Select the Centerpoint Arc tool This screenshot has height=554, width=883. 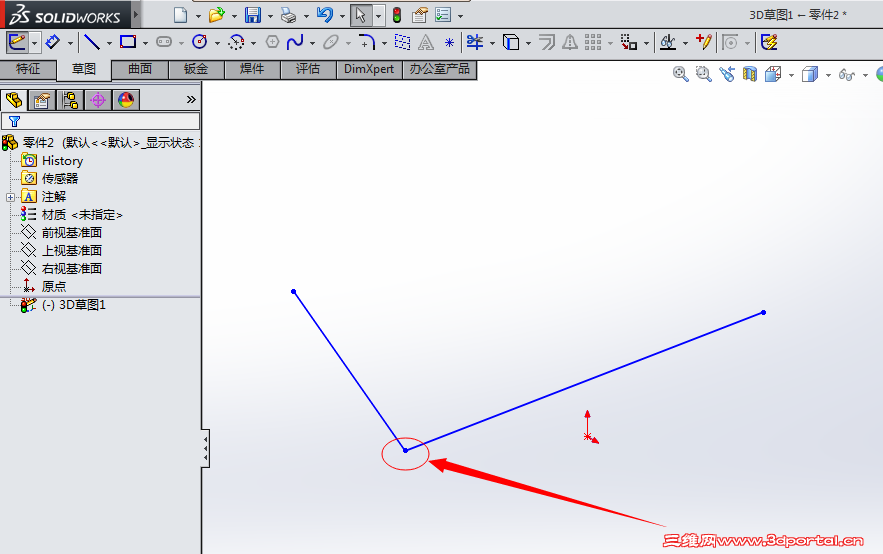pyautogui.click(x=236, y=42)
